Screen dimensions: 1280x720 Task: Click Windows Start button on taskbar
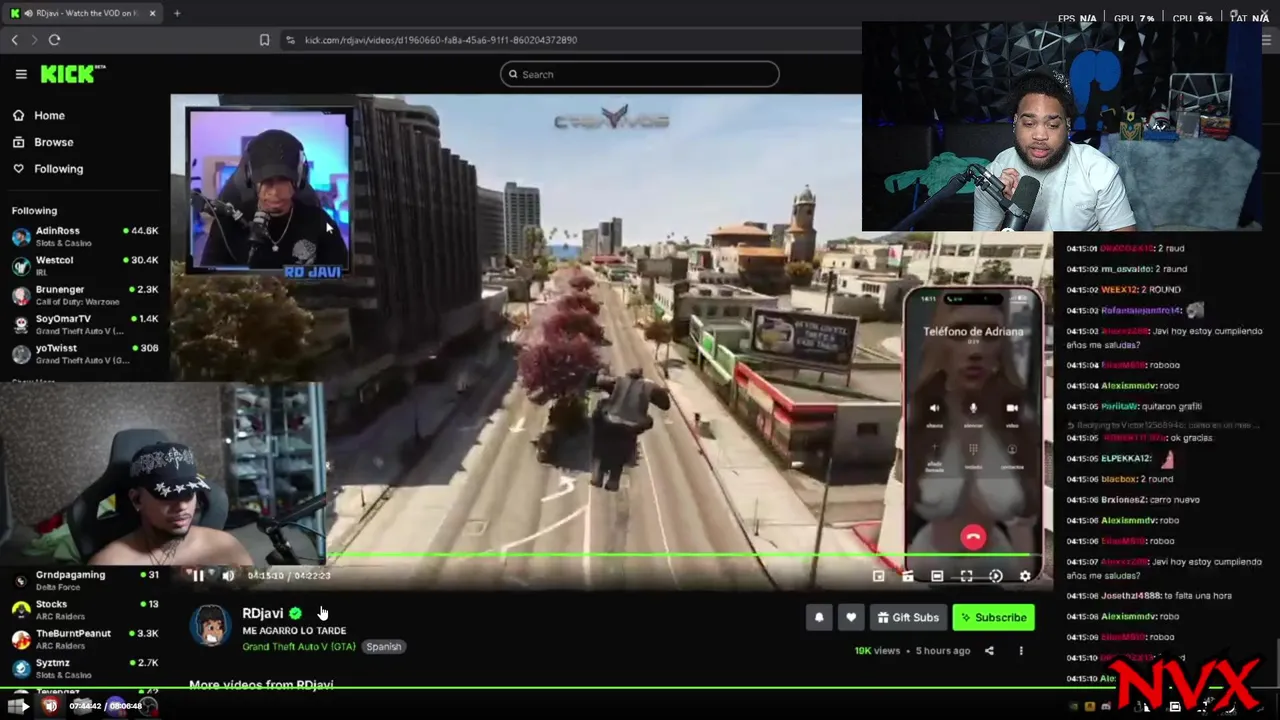tap(17, 706)
